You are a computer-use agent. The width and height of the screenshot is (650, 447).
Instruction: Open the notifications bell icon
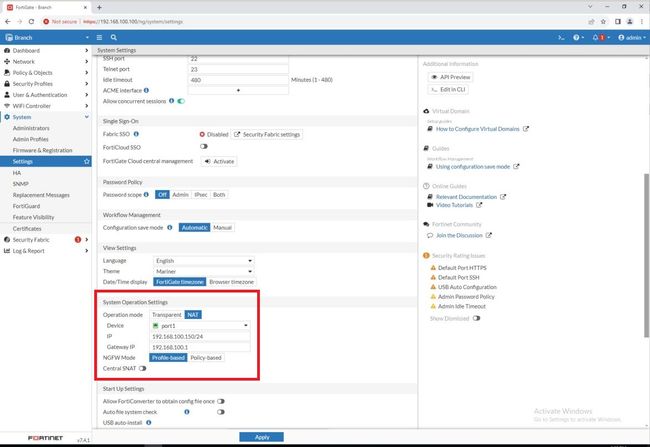[x=596, y=38]
